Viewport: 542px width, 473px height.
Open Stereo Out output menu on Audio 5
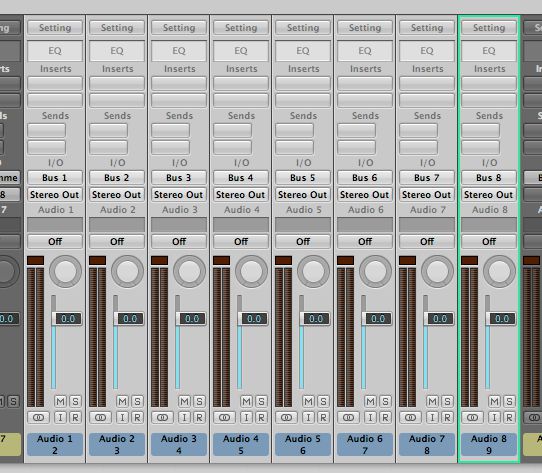pyautogui.click(x=303, y=195)
